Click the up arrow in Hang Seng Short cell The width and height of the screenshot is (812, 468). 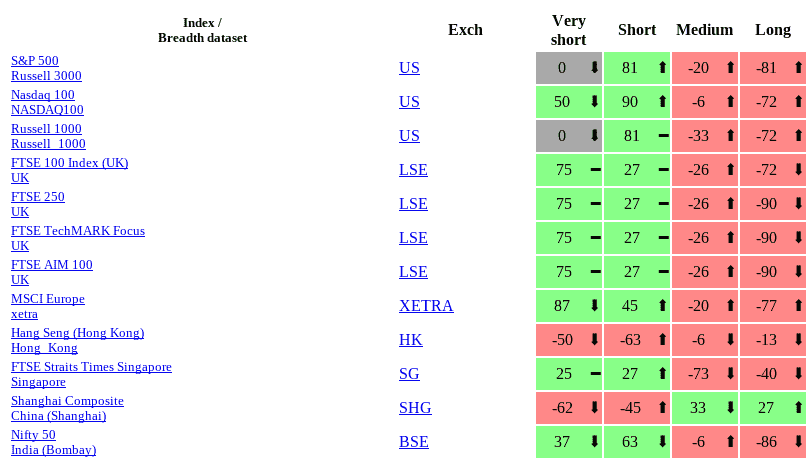point(663,340)
